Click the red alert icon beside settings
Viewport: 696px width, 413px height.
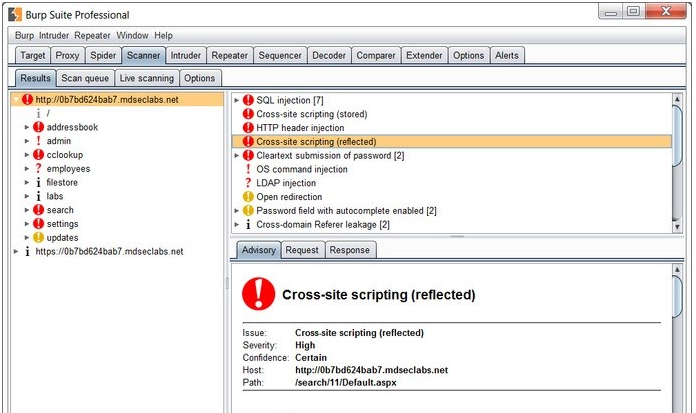39,223
